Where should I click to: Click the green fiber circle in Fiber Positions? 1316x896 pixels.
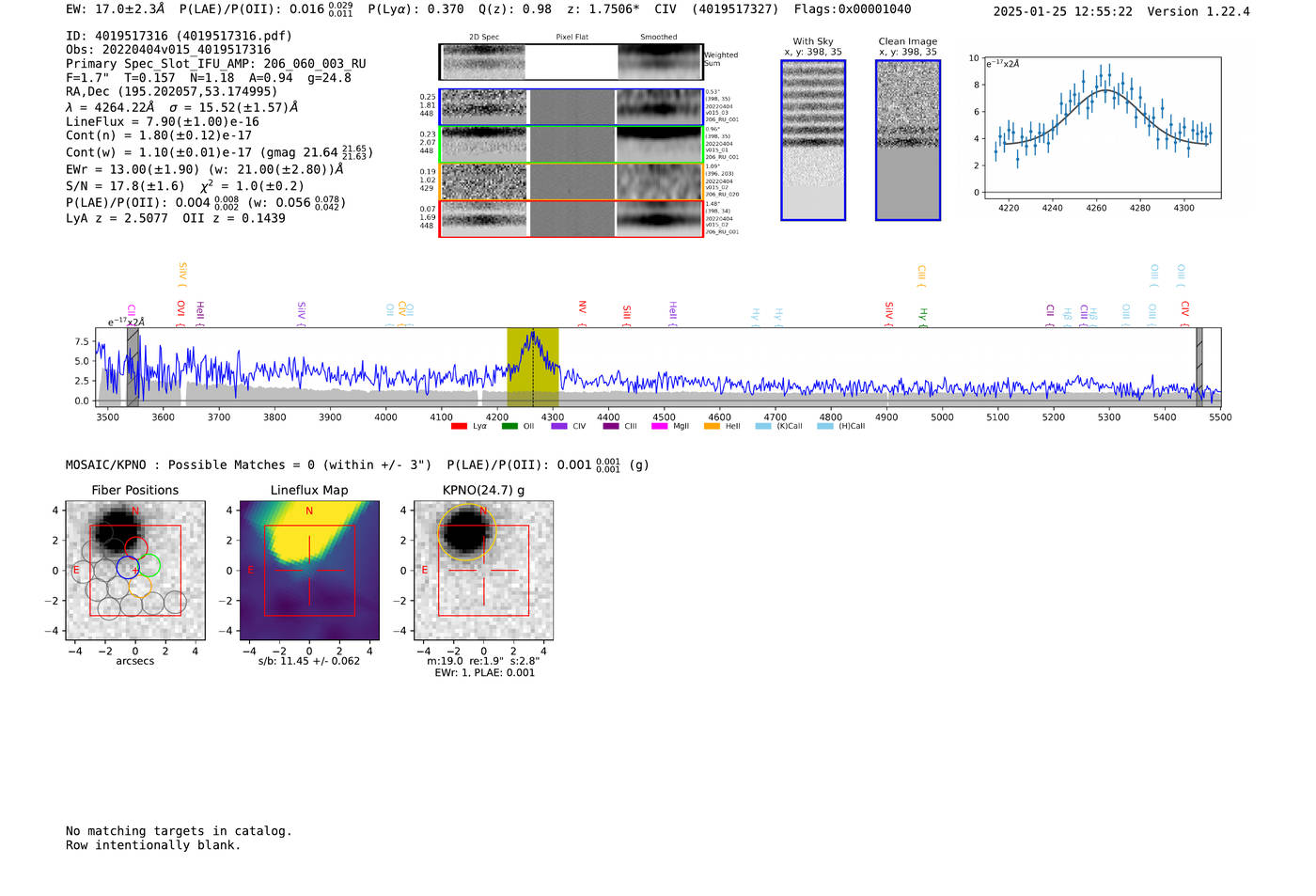149,565
